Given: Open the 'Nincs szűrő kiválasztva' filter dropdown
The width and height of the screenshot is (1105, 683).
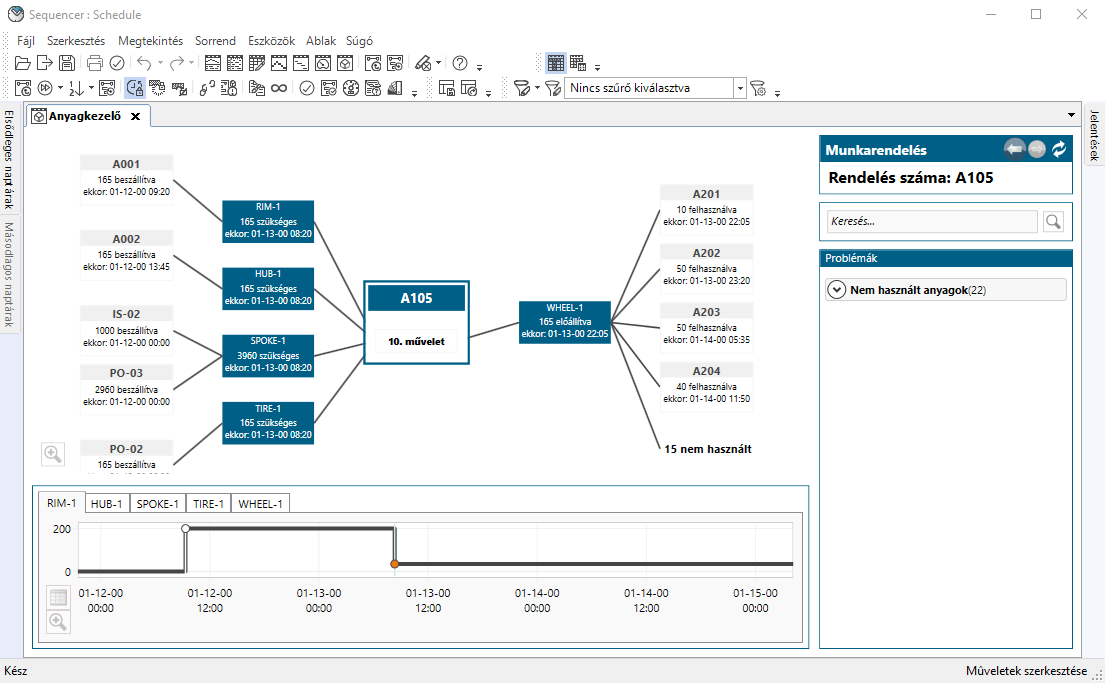Looking at the screenshot, I should point(740,88).
